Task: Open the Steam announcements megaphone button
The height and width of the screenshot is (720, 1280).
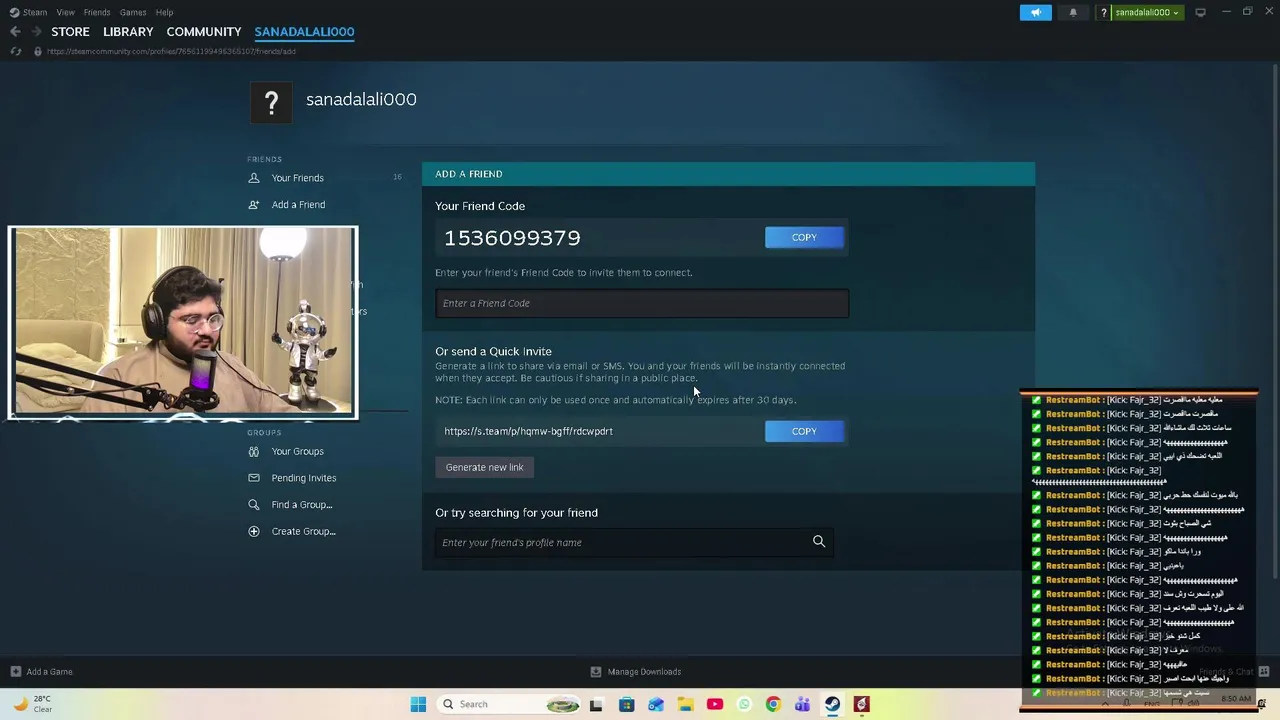Action: tap(1035, 12)
